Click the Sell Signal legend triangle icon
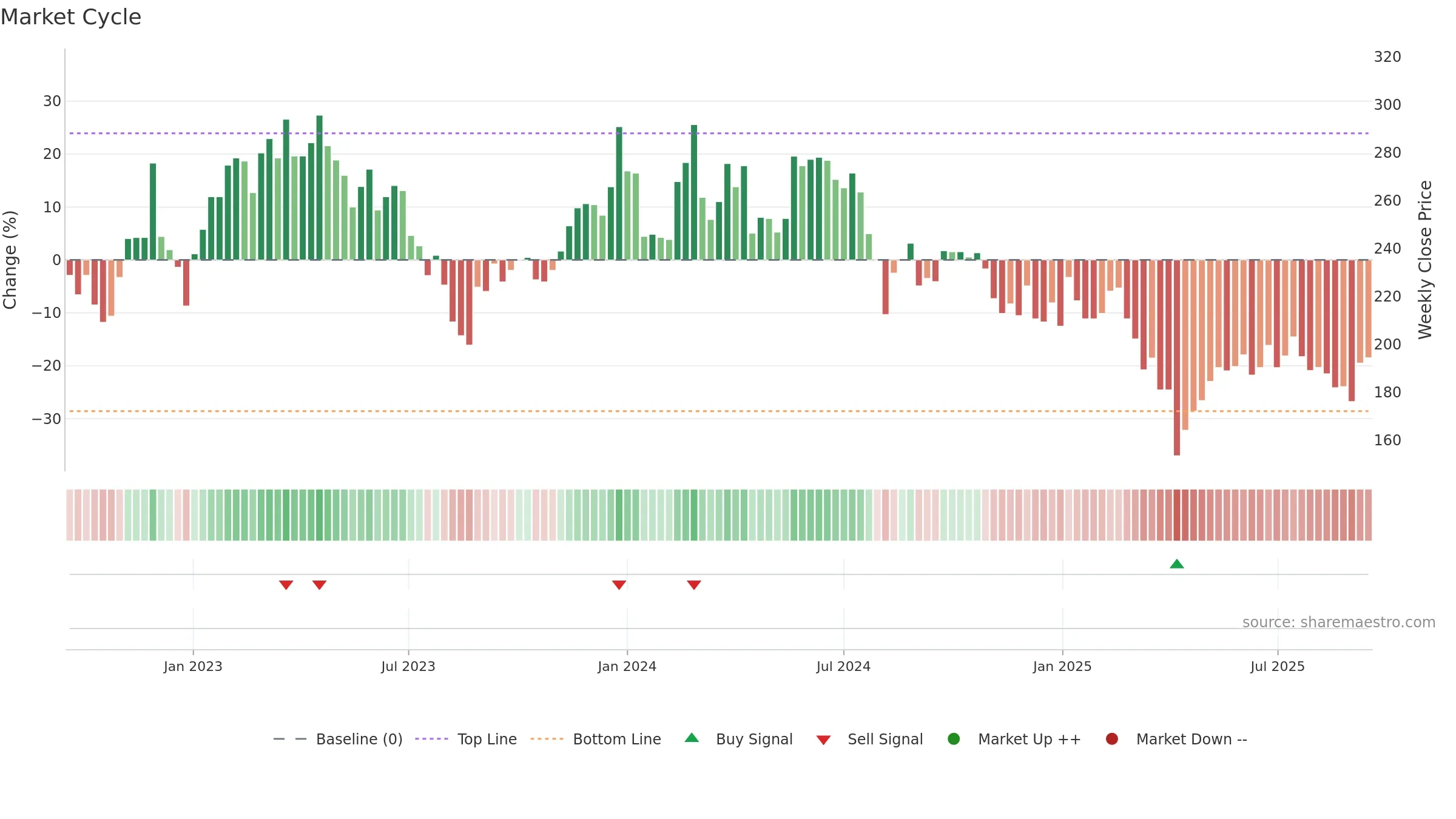This screenshot has width=1456, height=819. point(823,740)
